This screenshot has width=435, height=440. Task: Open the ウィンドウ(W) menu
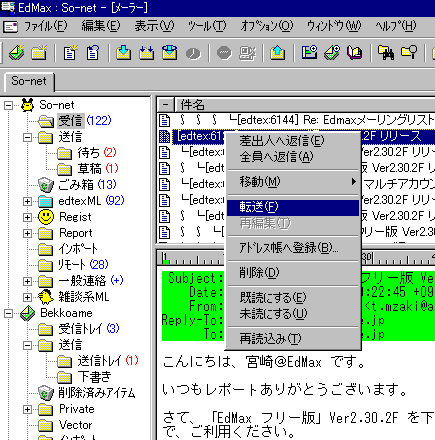[334, 26]
